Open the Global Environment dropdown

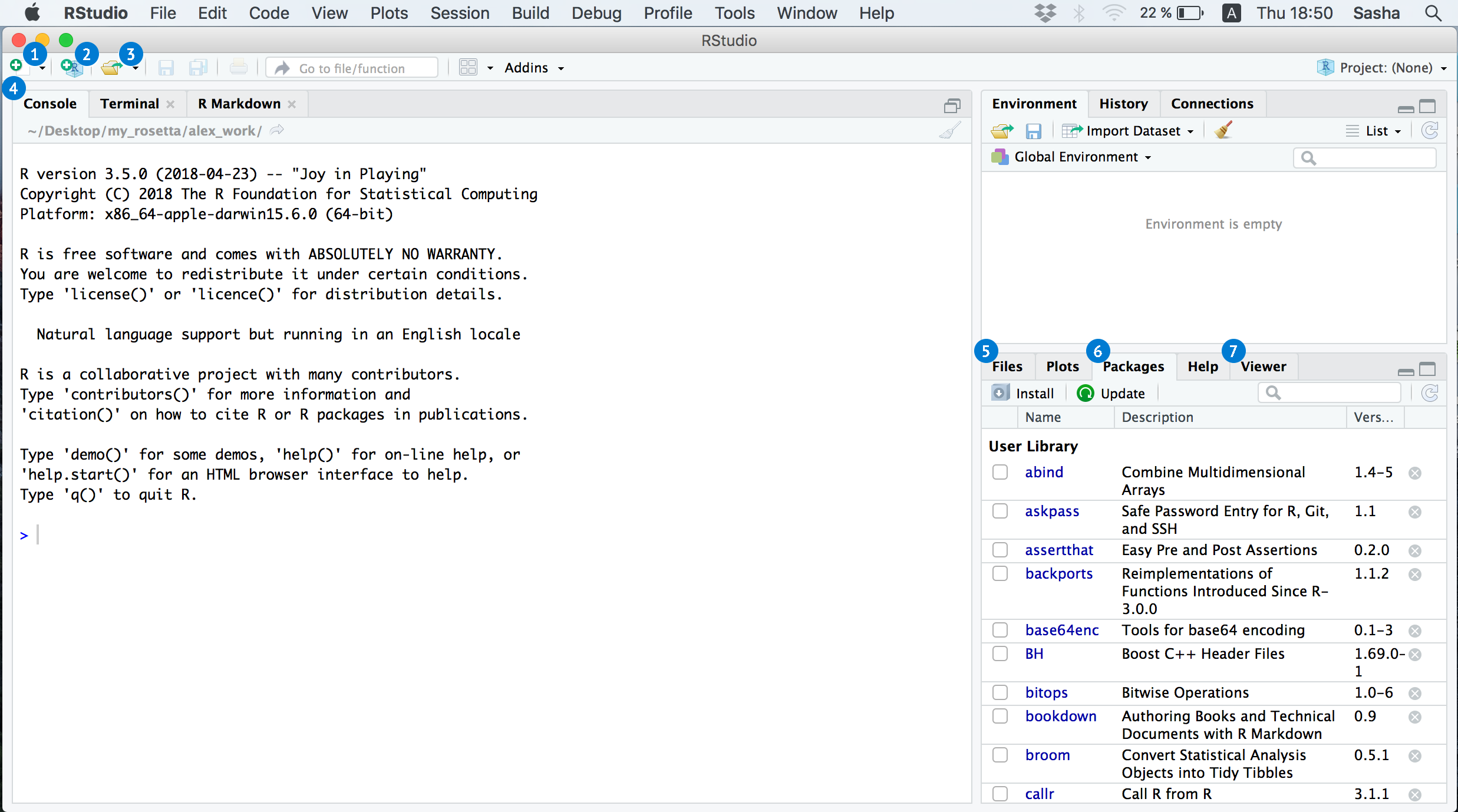pos(1071,157)
